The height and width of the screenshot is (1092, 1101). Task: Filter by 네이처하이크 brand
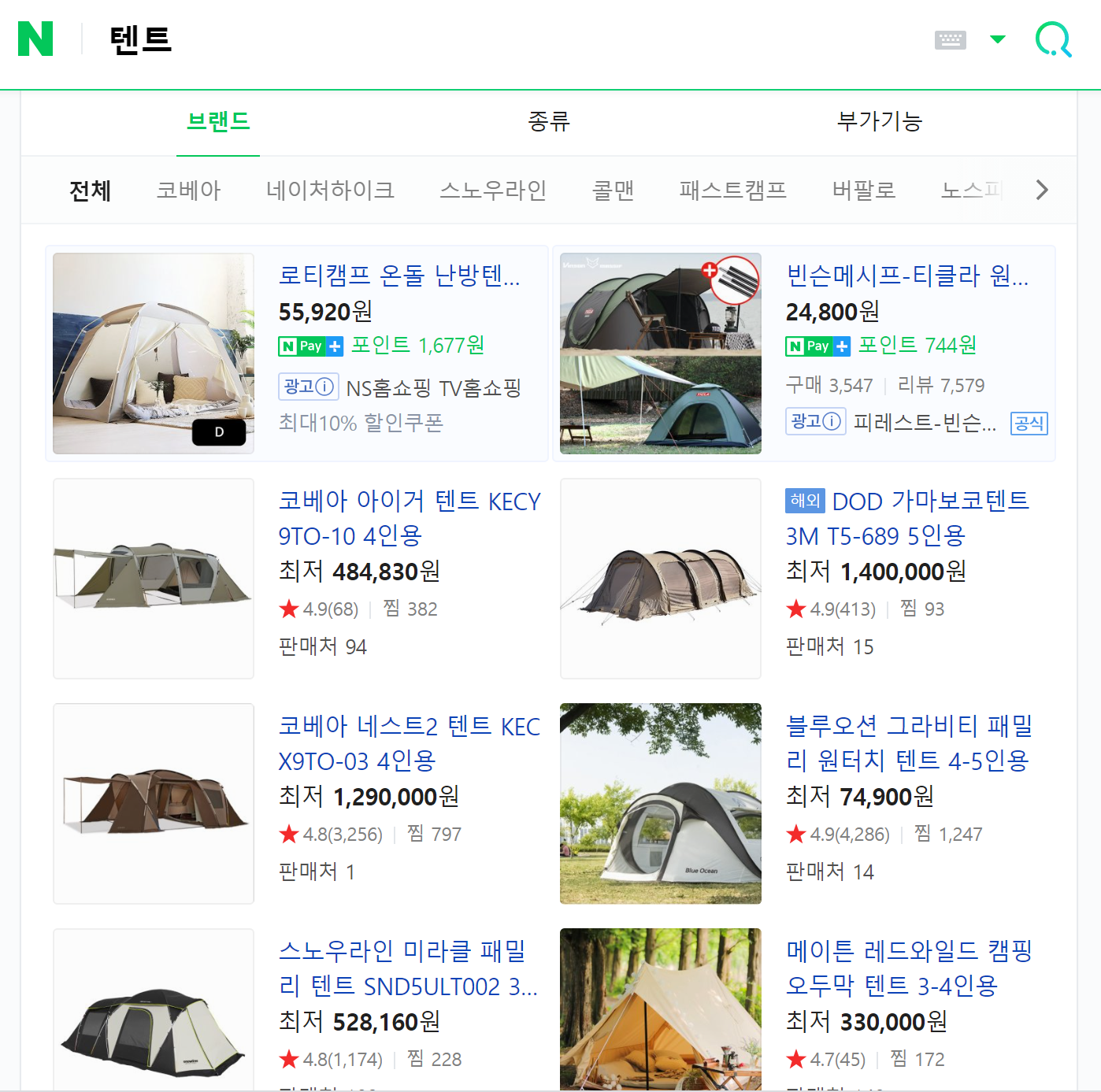point(330,191)
